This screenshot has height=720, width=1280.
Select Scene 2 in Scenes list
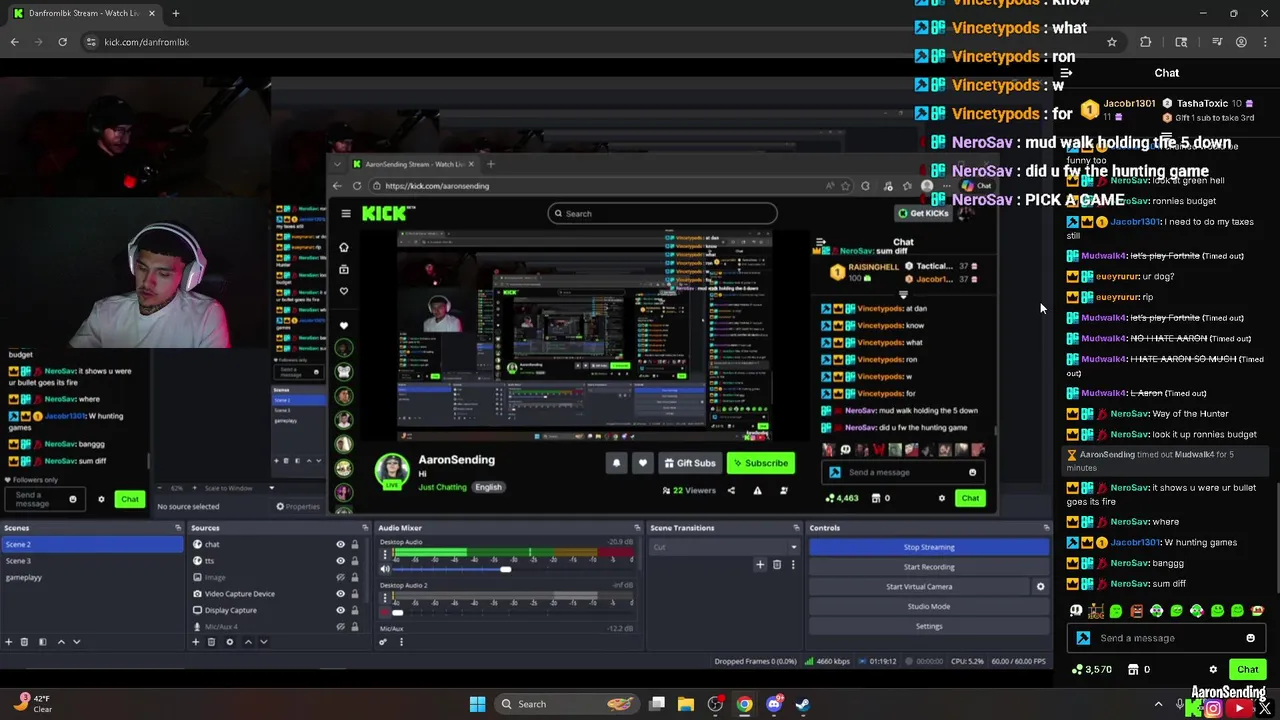tap(92, 544)
